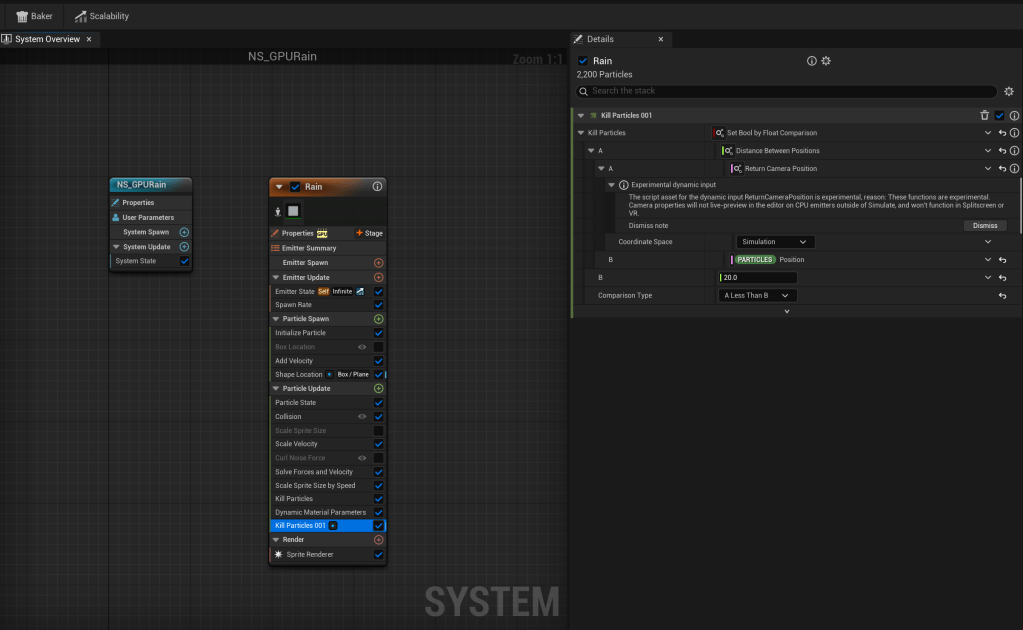Open the Baker tool
The height and width of the screenshot is (630, 1023).
tap(35, 16)
